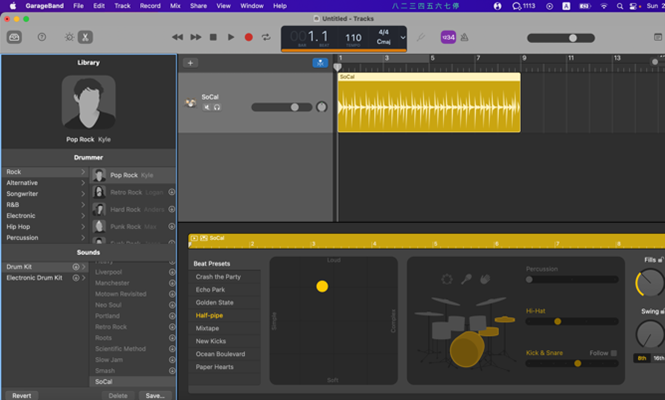The height and width of the screenshot is (400, 665).
Task: Add a new track with plus button
Action: pos(190,63)
